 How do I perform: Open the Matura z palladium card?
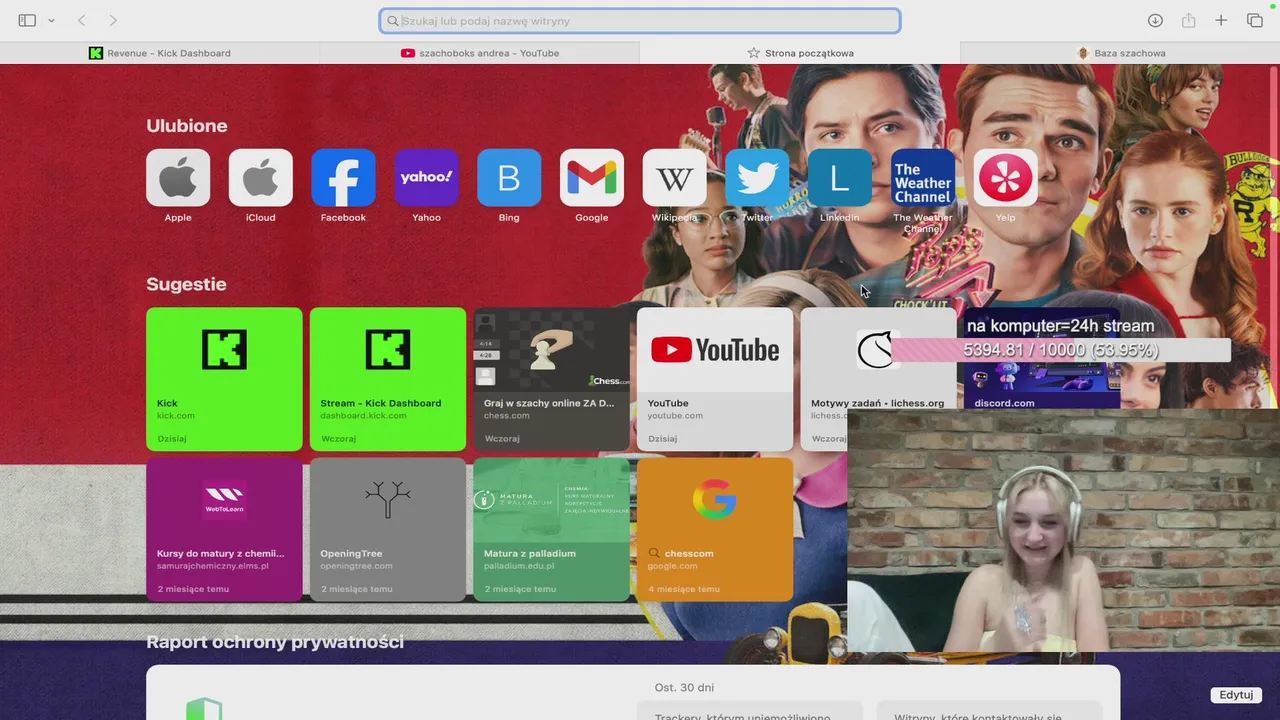551,529
